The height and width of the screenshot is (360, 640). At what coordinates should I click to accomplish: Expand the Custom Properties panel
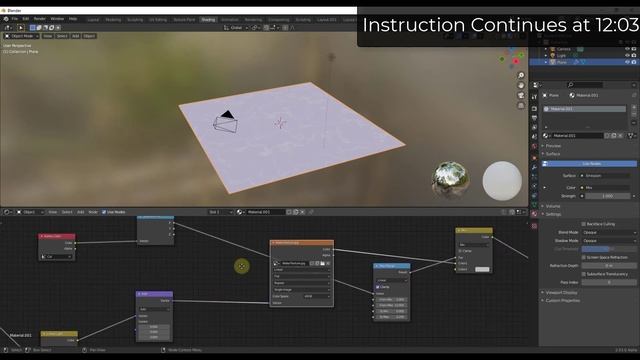click(562, 301)
